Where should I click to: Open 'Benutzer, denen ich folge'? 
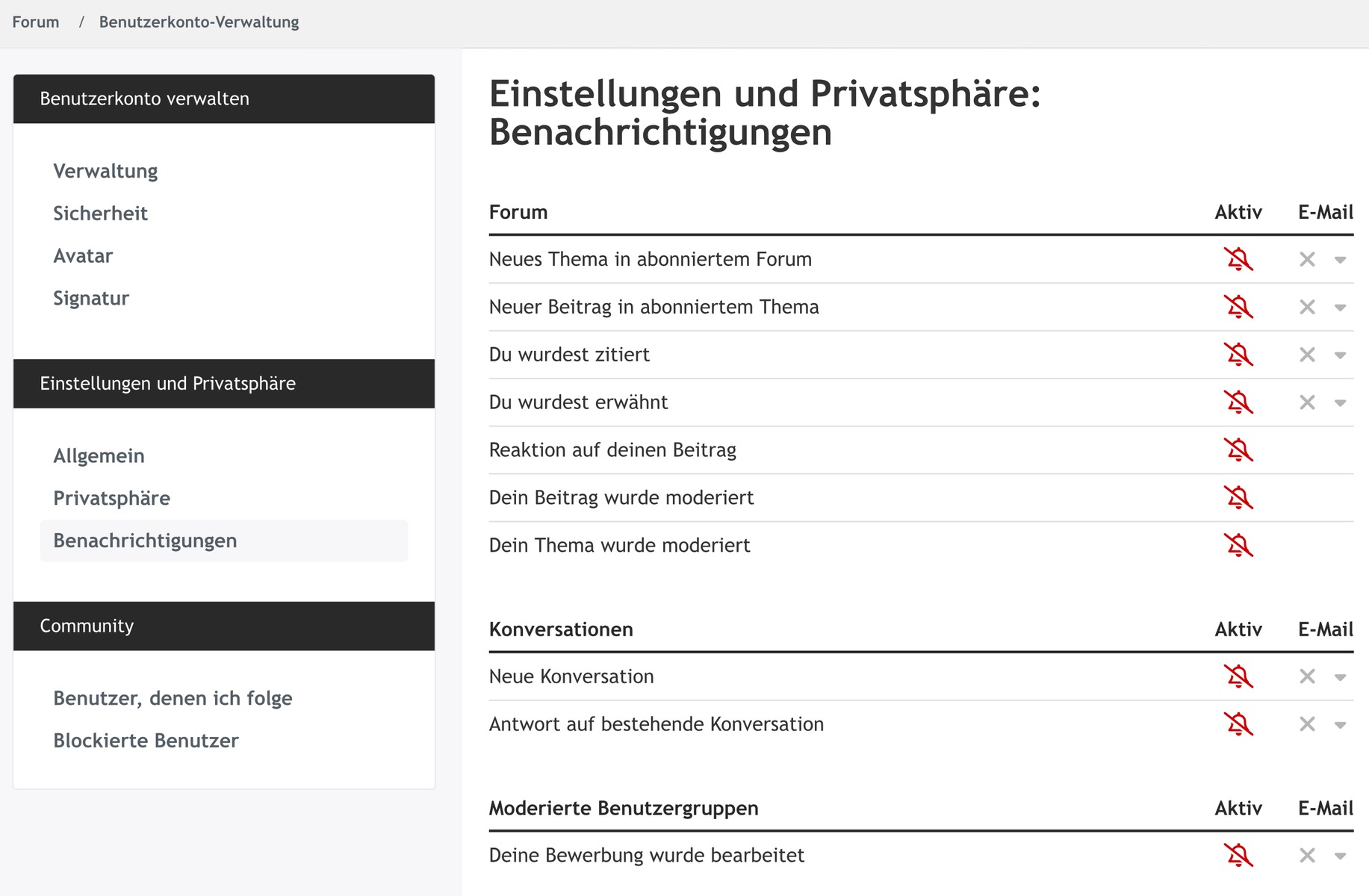173,698
